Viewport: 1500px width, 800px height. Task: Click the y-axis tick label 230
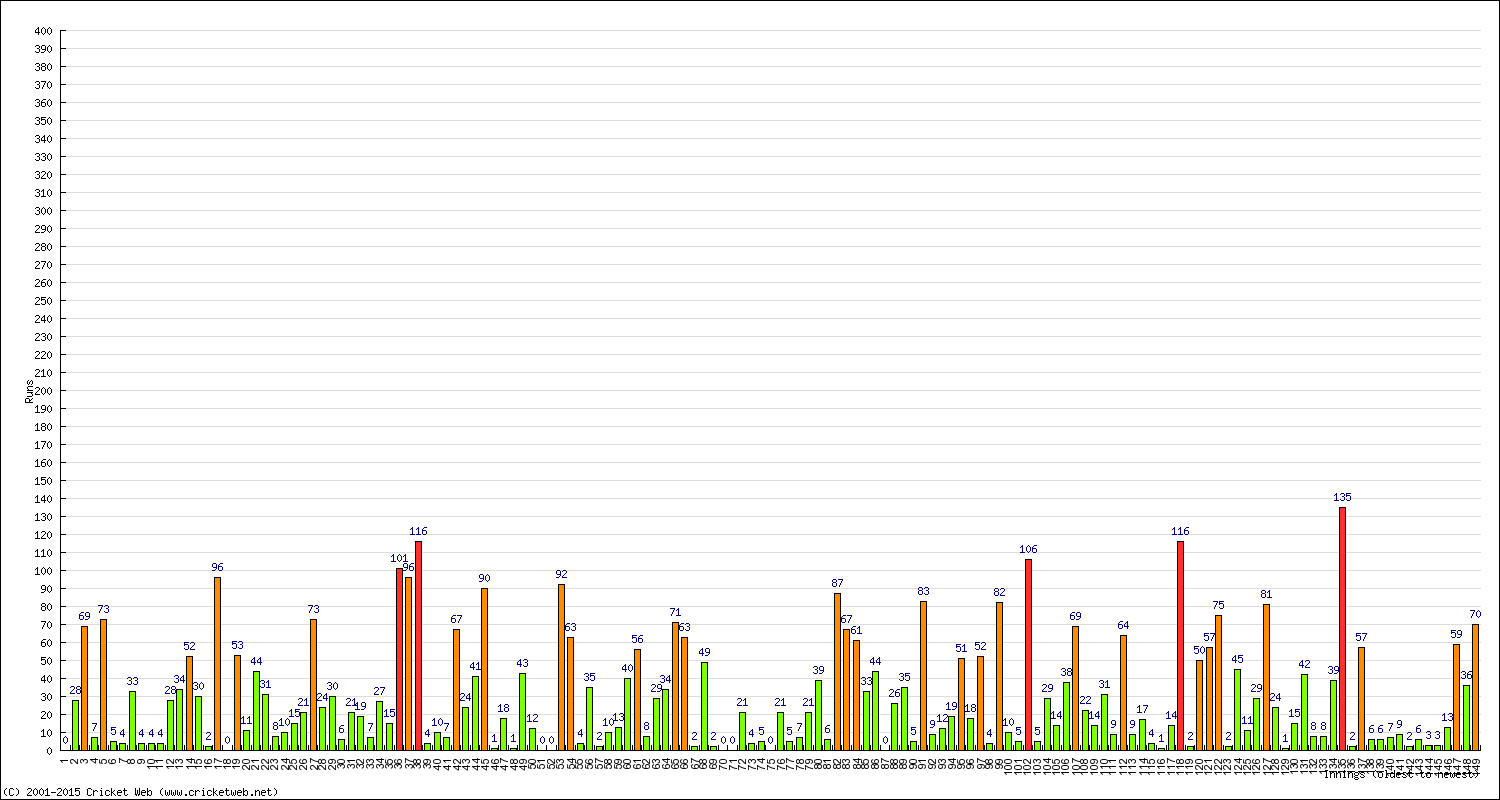42,337
